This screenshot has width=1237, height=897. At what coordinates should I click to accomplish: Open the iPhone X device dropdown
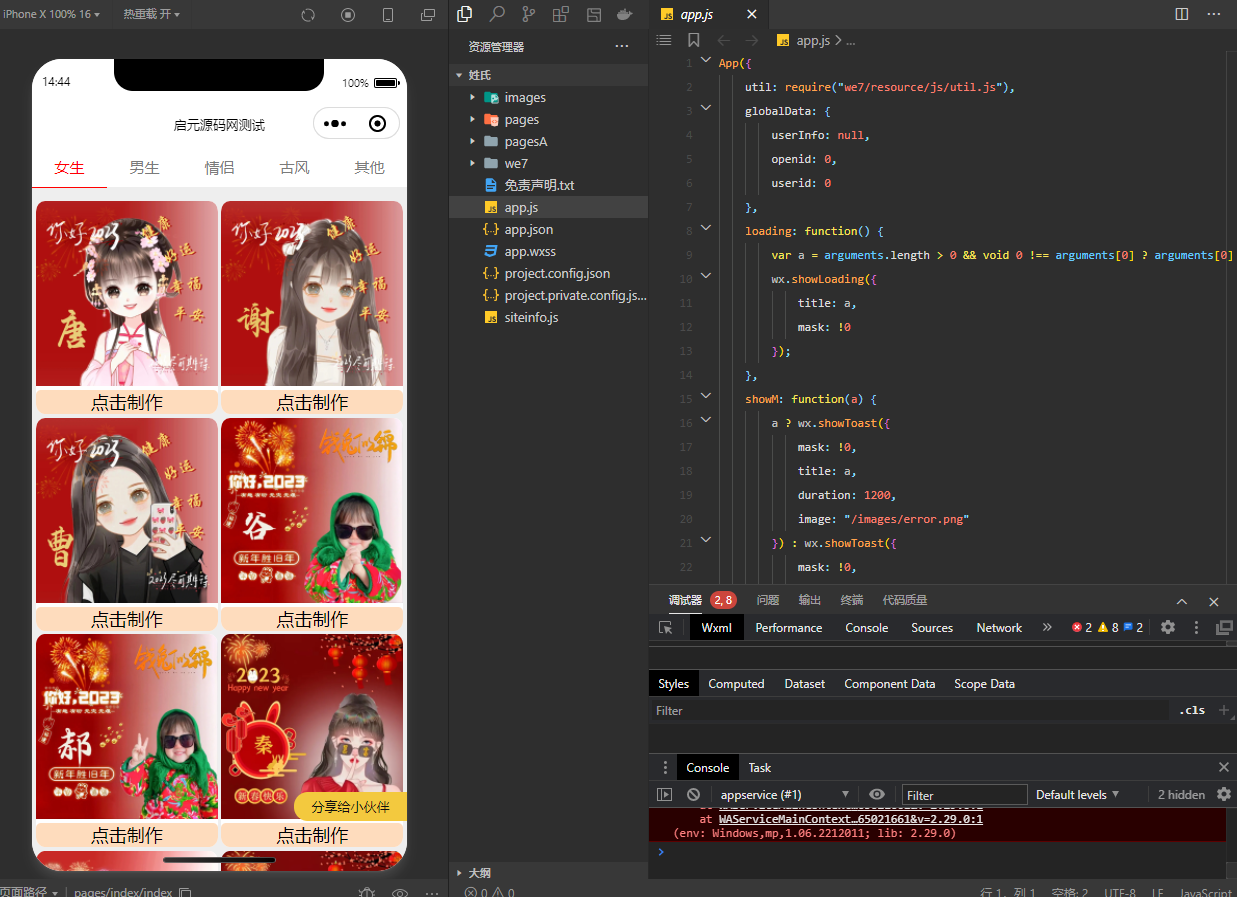coord(50,15)
